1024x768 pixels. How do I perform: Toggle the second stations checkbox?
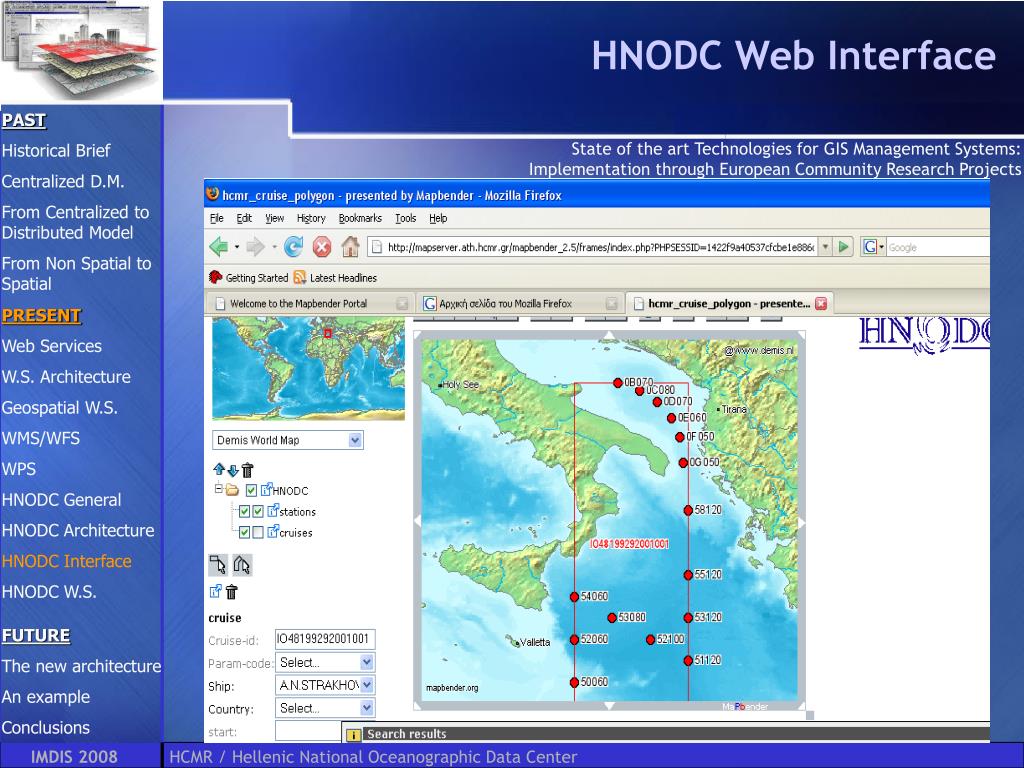[x=259, y=511]
